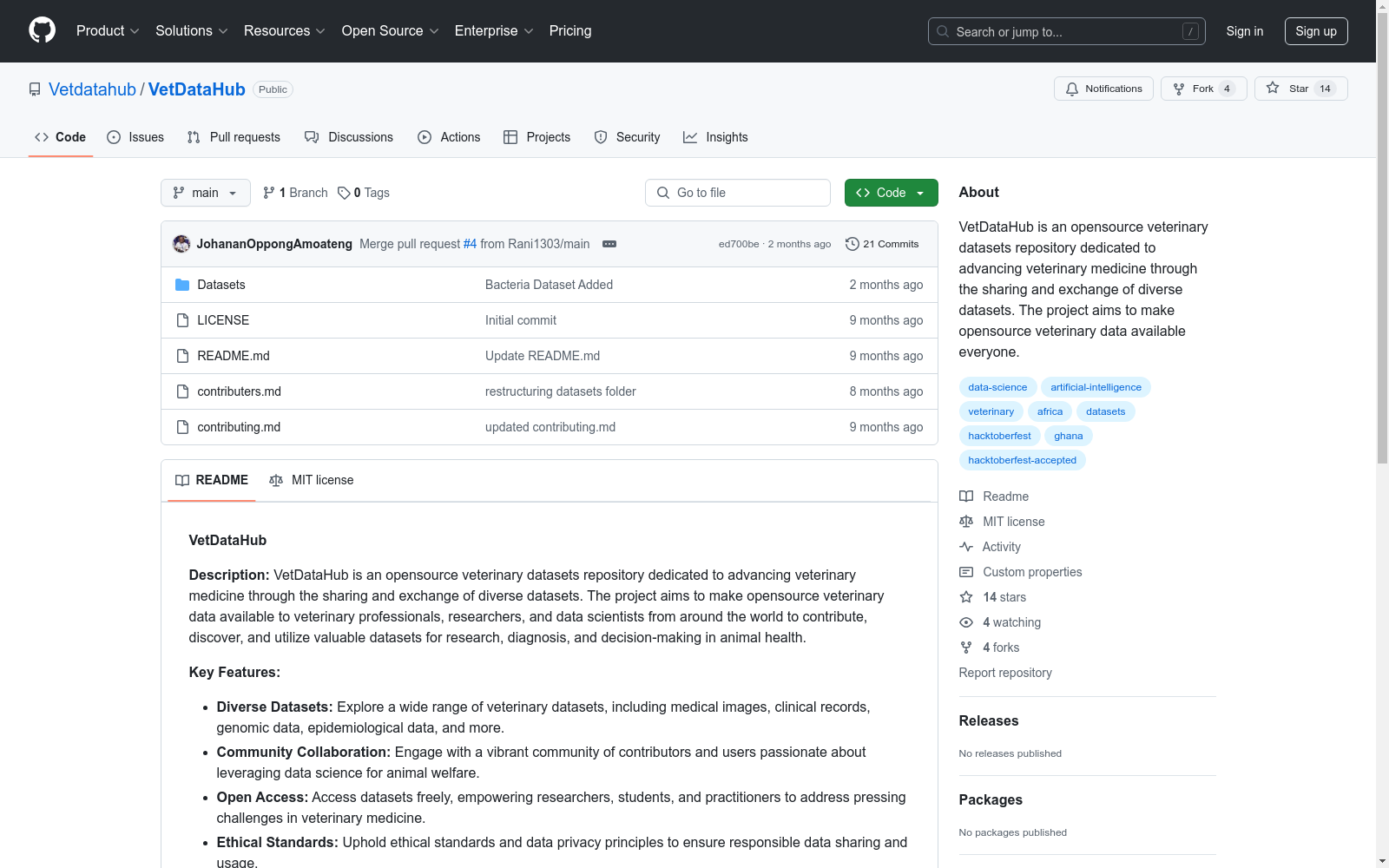
Task: Click the veterinary topic tag
Action: pyautogui.click(x=991, y=411)
